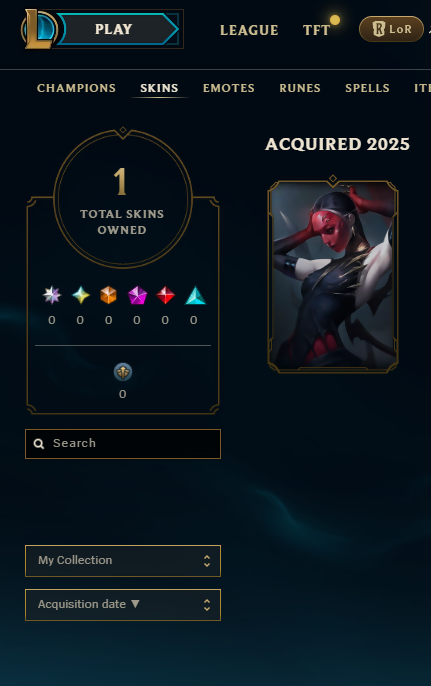Switch to the EMOTES tab
Screen dimensions: 431x686
click(x=229, y=88)
